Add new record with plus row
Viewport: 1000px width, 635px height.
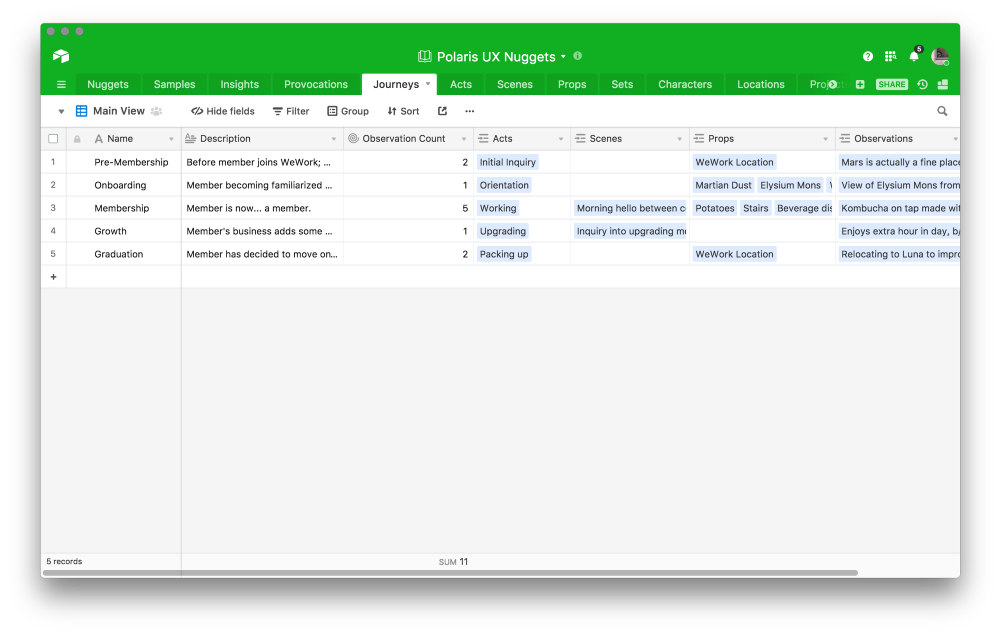click(x=54, y=277)
